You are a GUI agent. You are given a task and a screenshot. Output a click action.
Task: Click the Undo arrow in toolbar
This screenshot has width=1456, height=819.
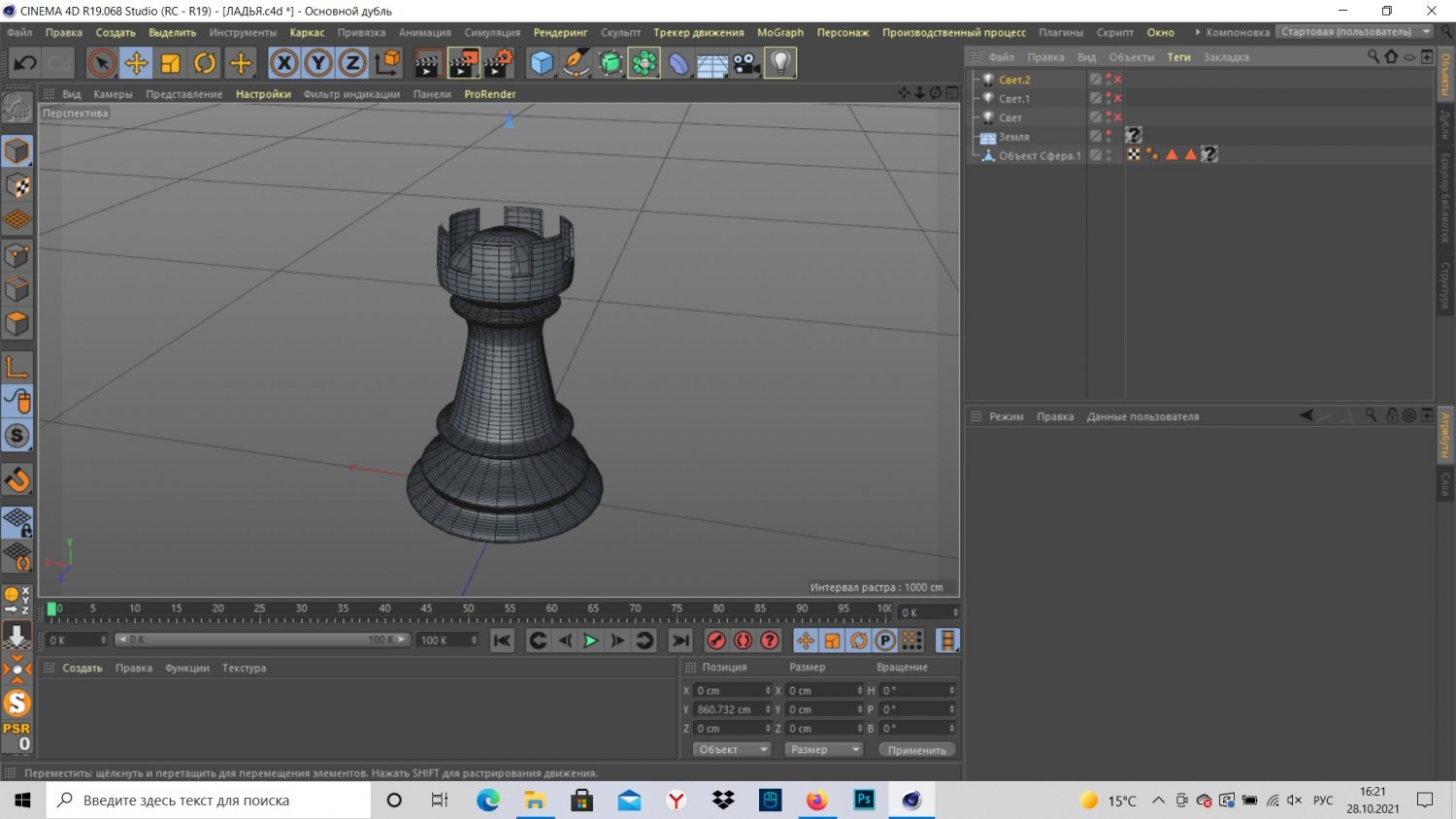(25, 63)
